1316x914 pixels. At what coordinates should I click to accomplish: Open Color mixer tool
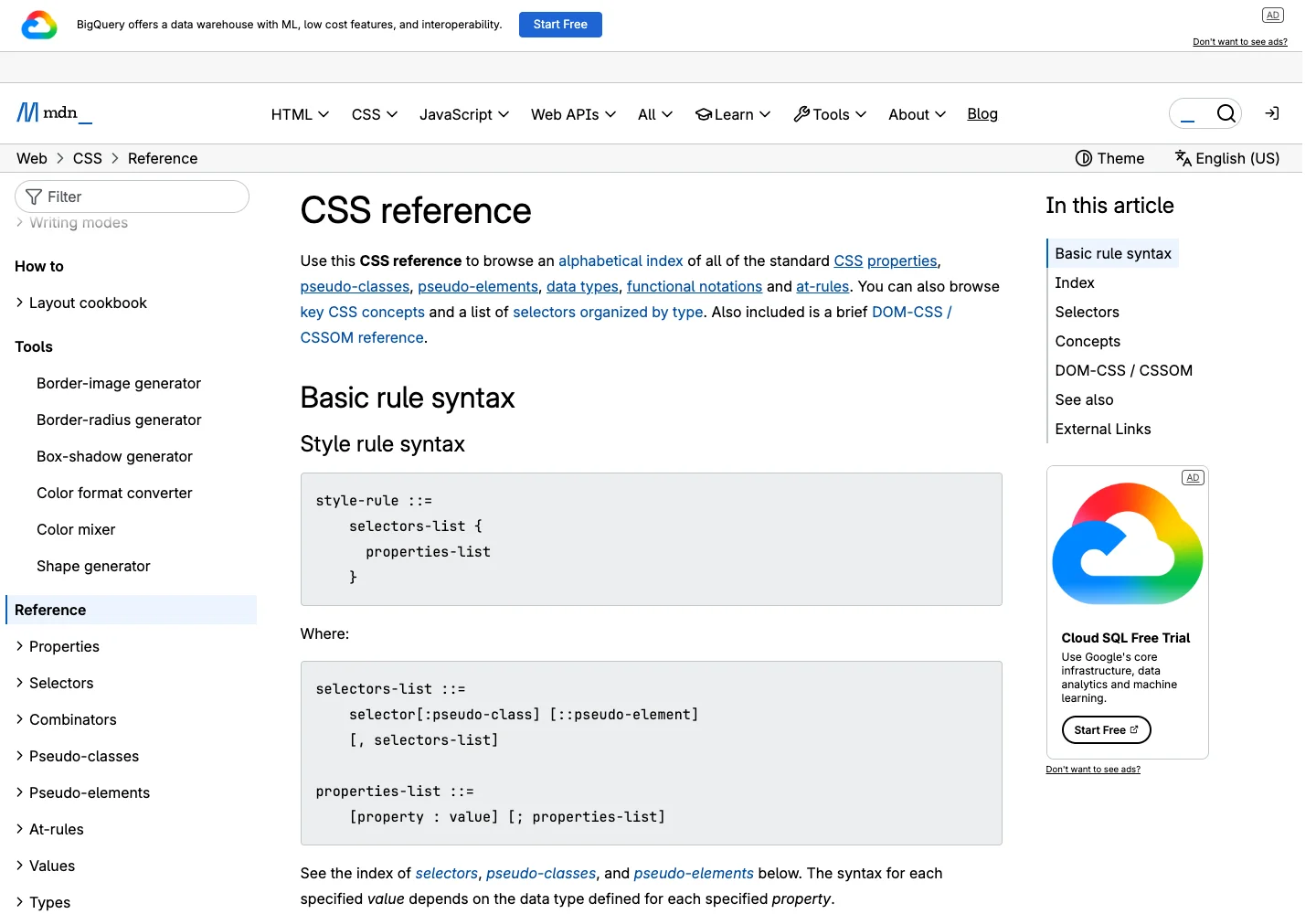point(76,529)
